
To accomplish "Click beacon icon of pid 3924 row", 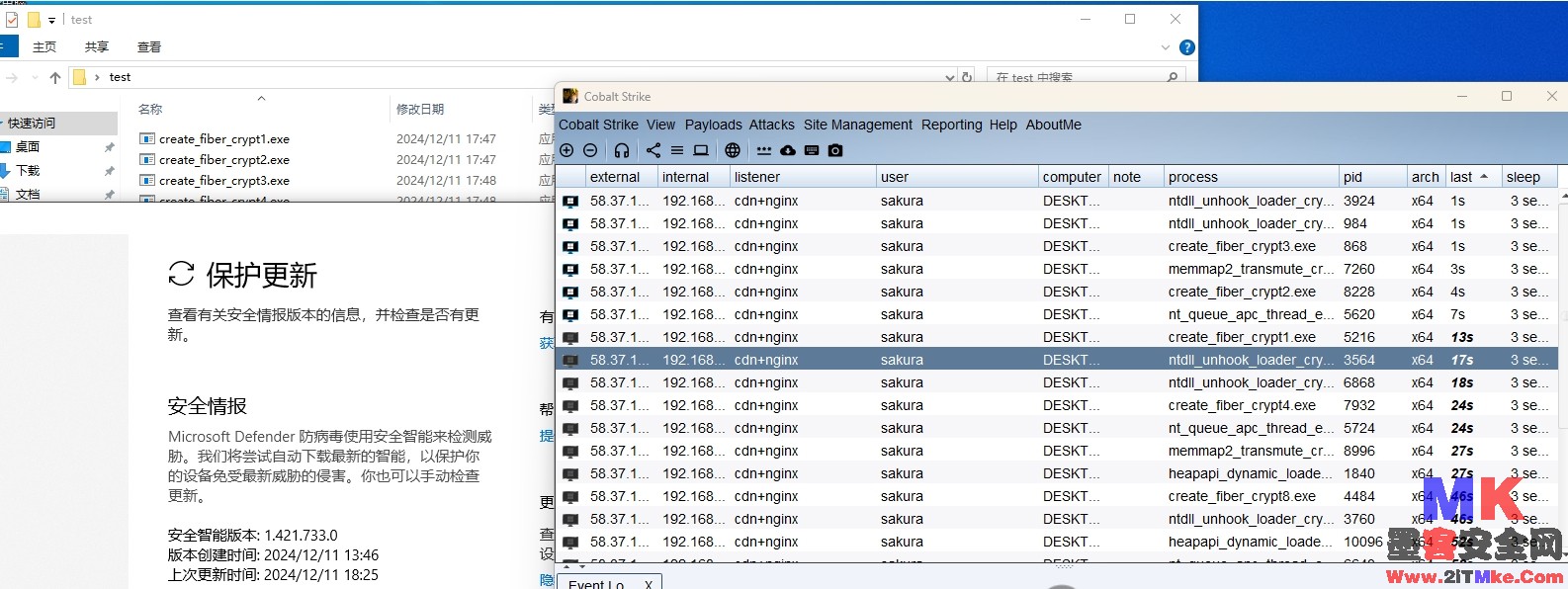I will (x=570, y=201).
